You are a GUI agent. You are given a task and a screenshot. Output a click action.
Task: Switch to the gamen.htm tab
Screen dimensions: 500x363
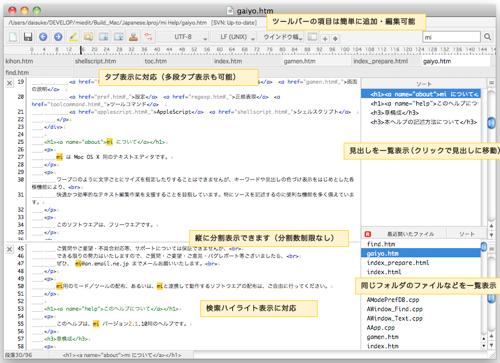[316, 61]
